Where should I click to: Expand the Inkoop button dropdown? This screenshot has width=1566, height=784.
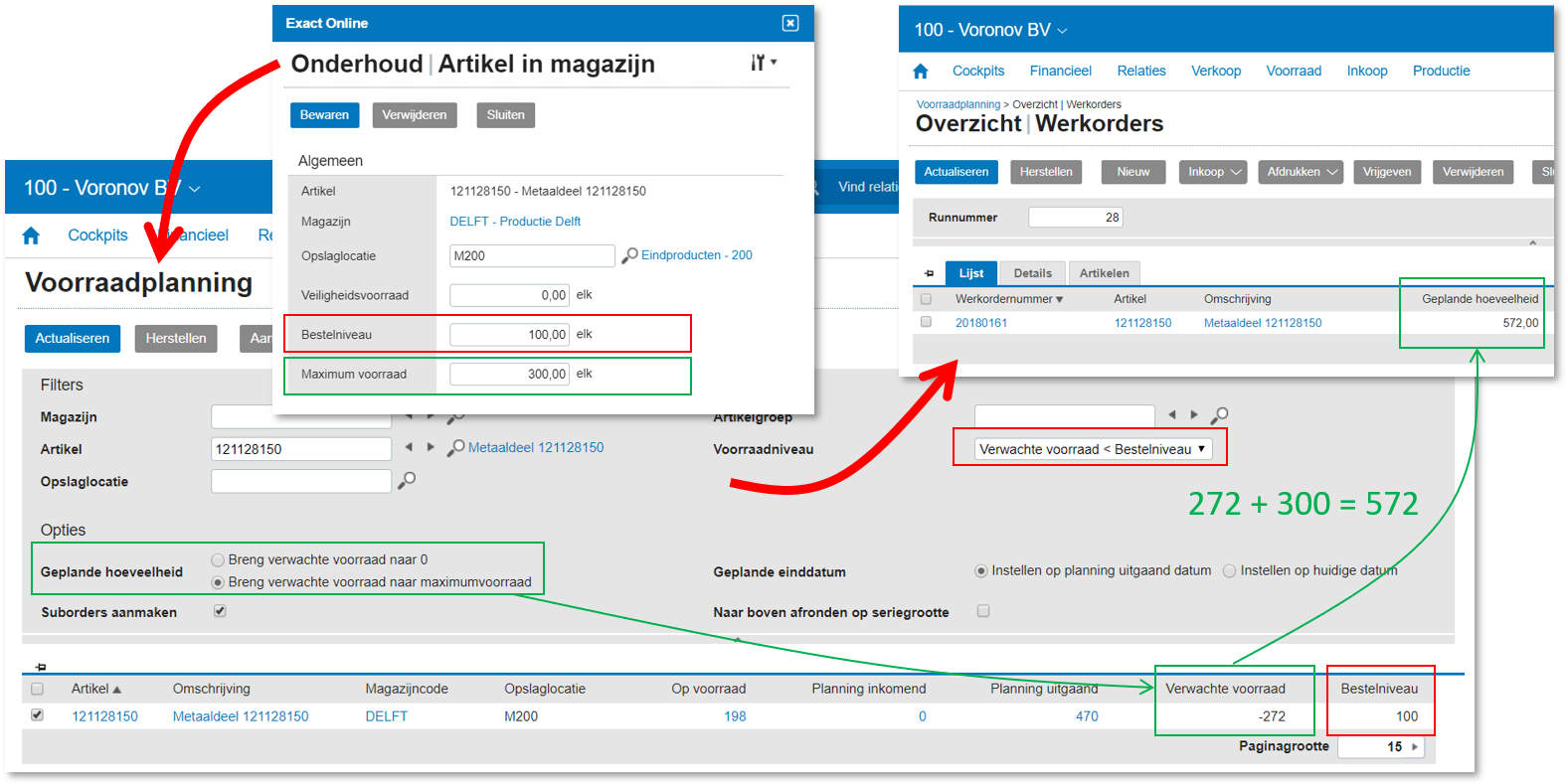click(1214, 172)
